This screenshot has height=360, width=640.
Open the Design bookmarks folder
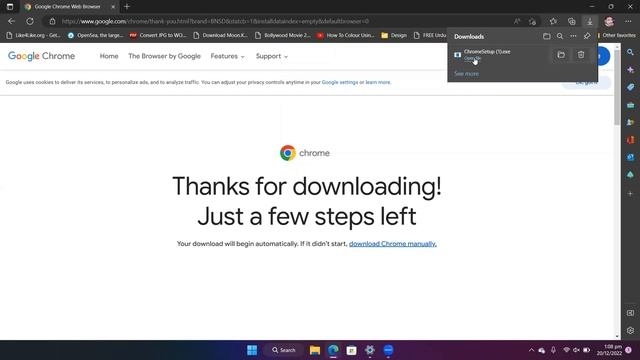394,36
